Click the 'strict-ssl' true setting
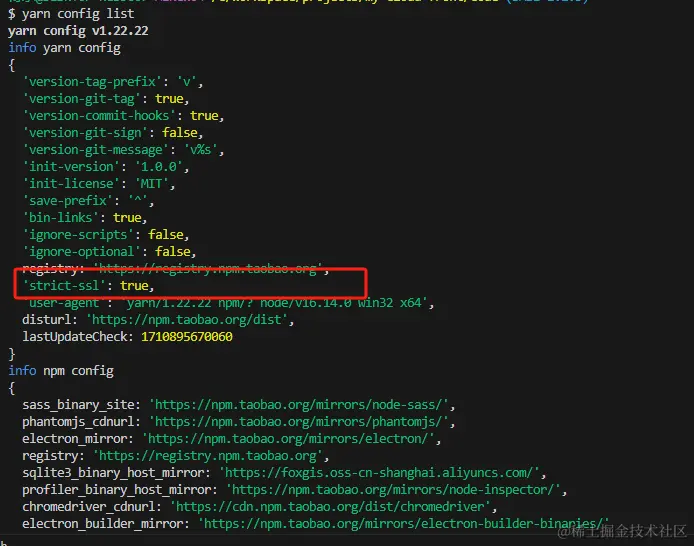694x546 pixels. pos(88,286)
